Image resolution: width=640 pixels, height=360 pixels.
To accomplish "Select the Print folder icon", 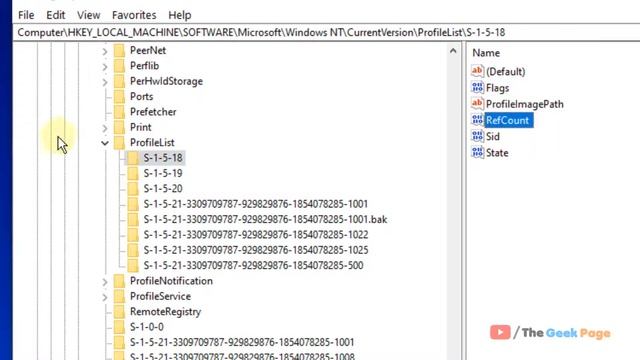I will [120, 127].
